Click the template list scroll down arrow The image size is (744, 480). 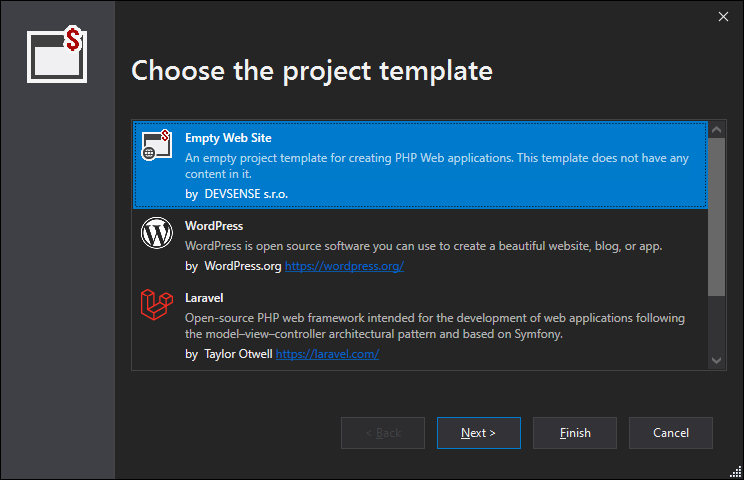tap(716, 360)
